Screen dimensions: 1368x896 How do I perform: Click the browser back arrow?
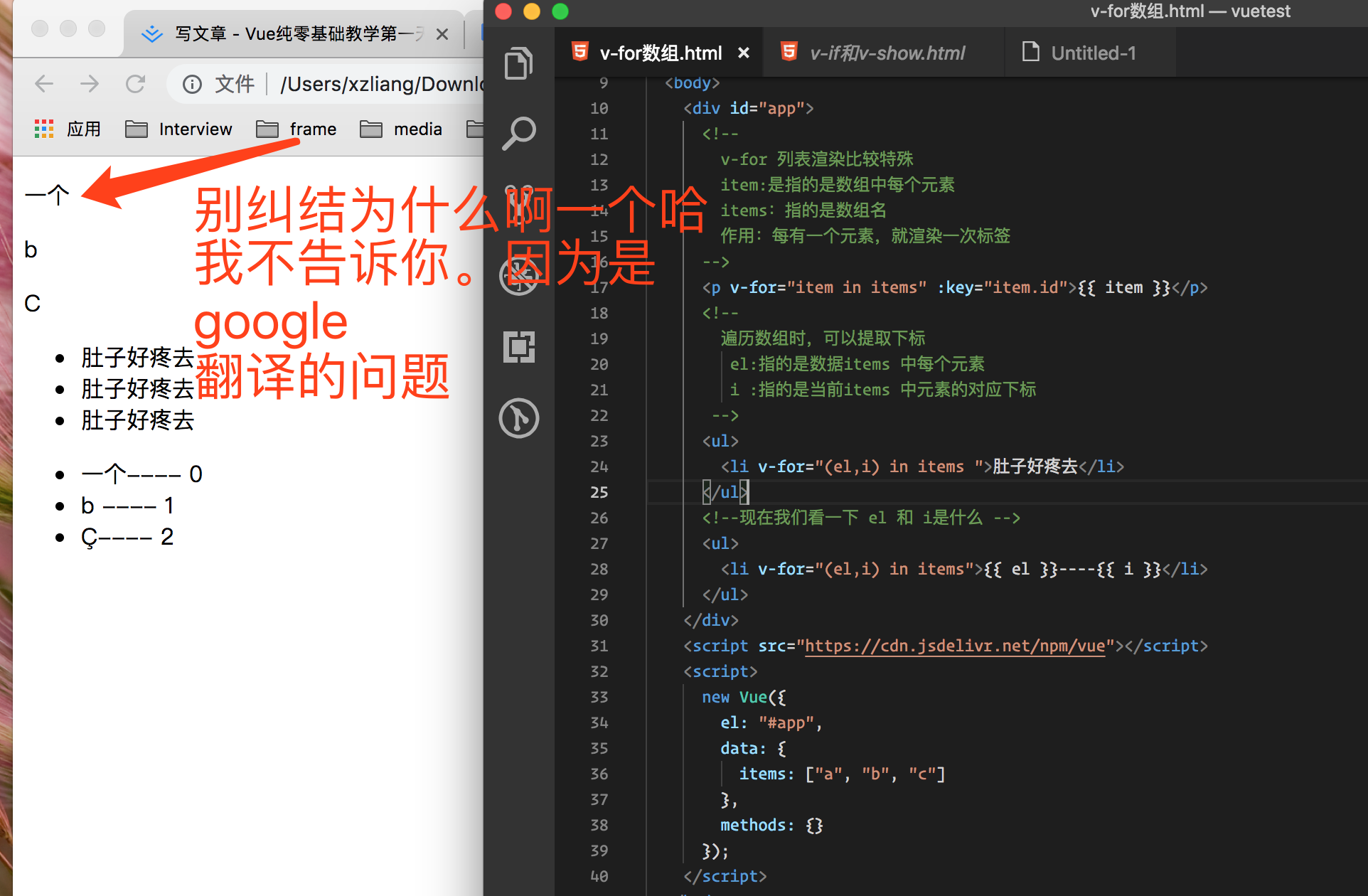click(x=44, y=84)
